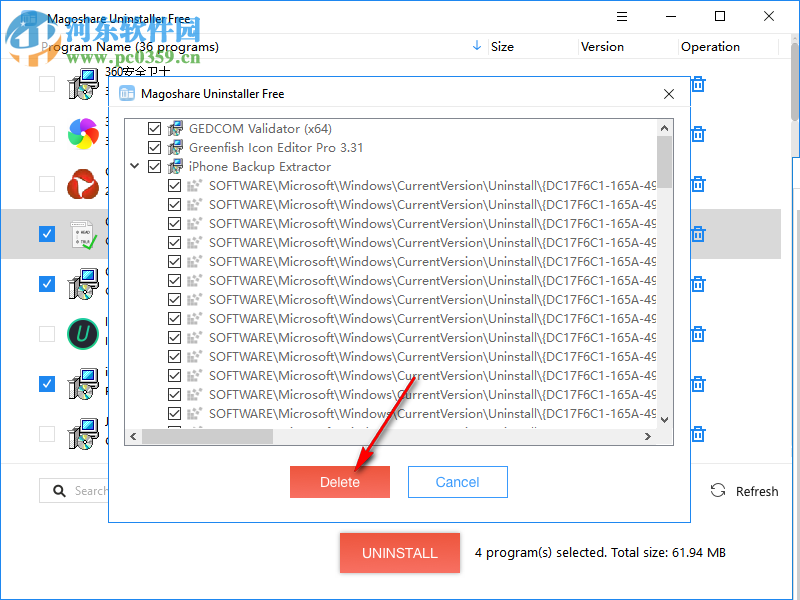Click the Cancel button
800x600 pixels.
coord(457,481)
